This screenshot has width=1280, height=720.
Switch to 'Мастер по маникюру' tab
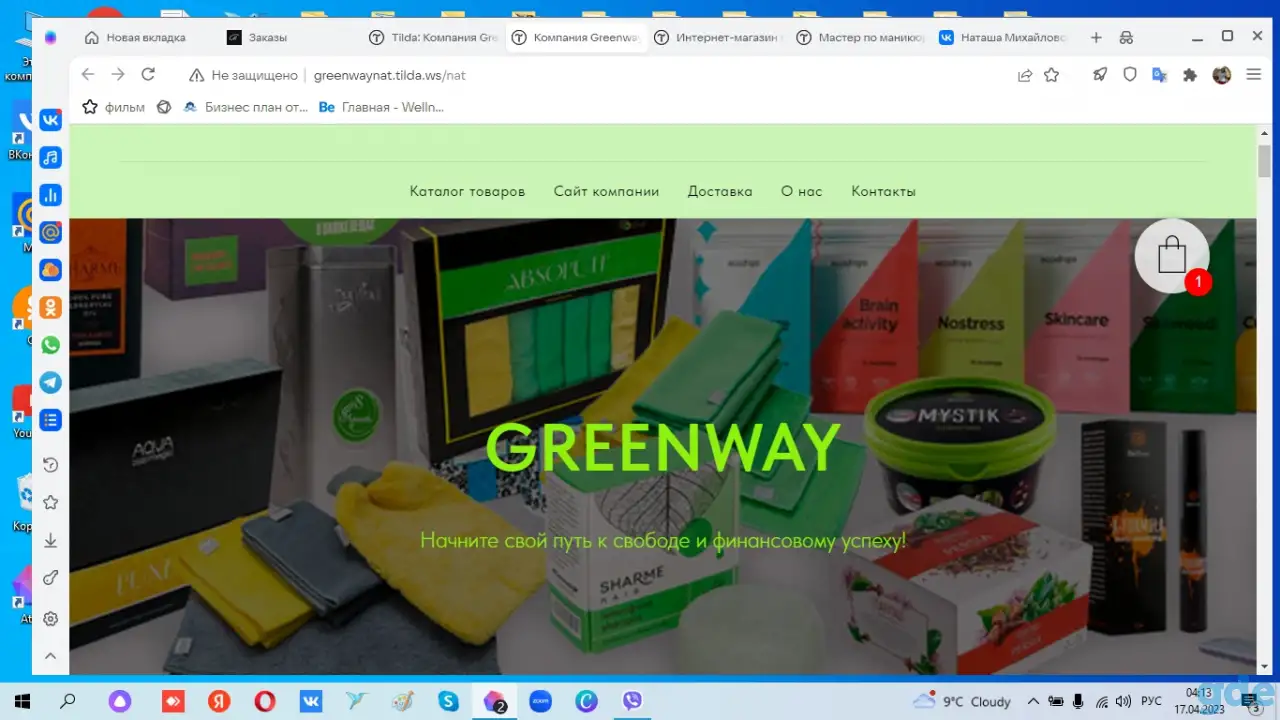pos(859,38)
